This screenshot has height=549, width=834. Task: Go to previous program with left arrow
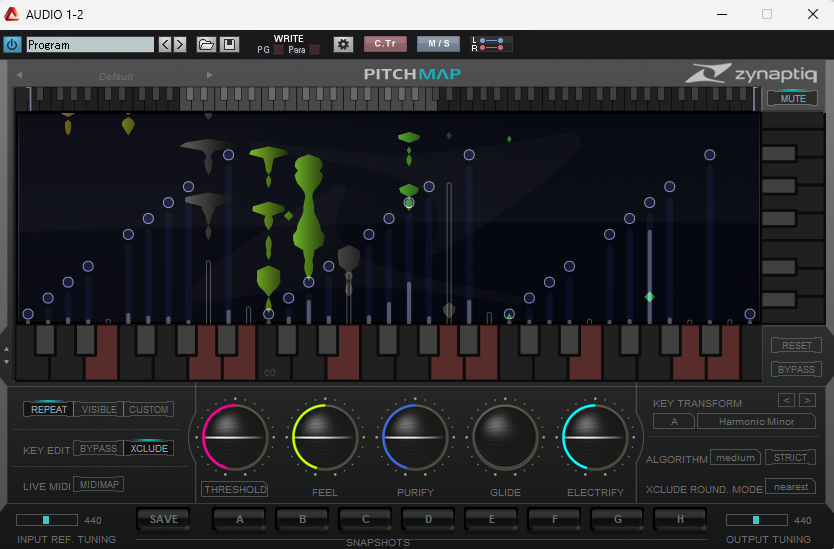(x=165, y=45)
